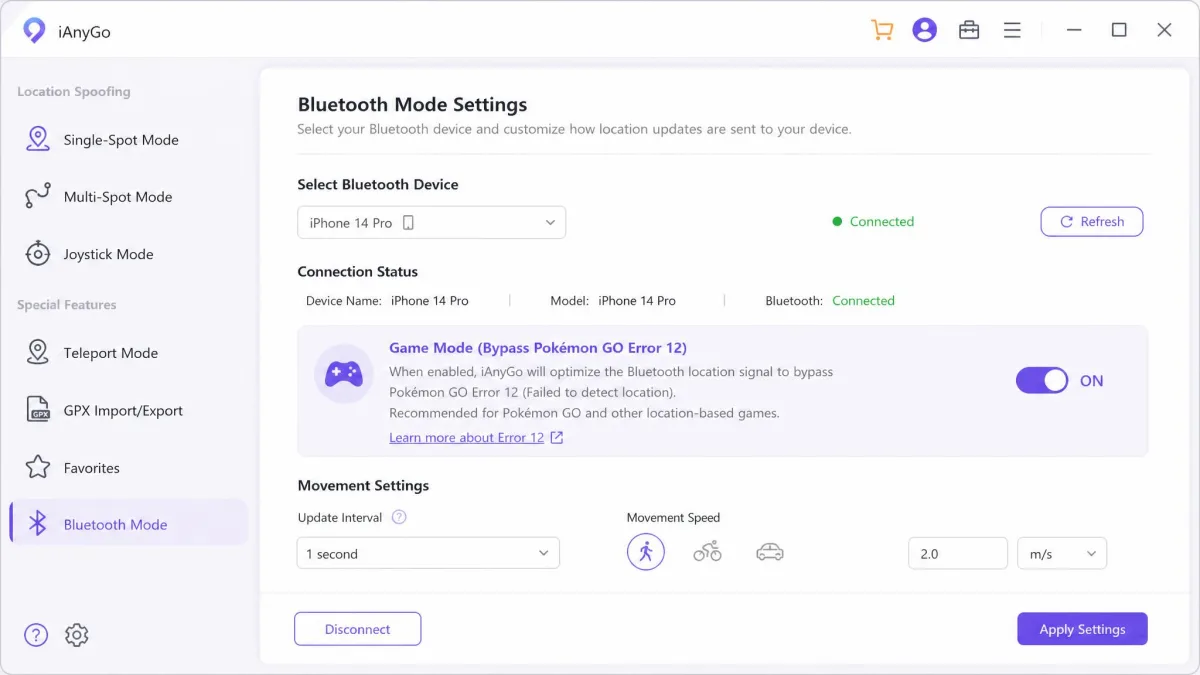Click the Update Interval help tooltip icon
Image resolution: width=1200 pixels, height=675 pixels.
click(399, 517)
